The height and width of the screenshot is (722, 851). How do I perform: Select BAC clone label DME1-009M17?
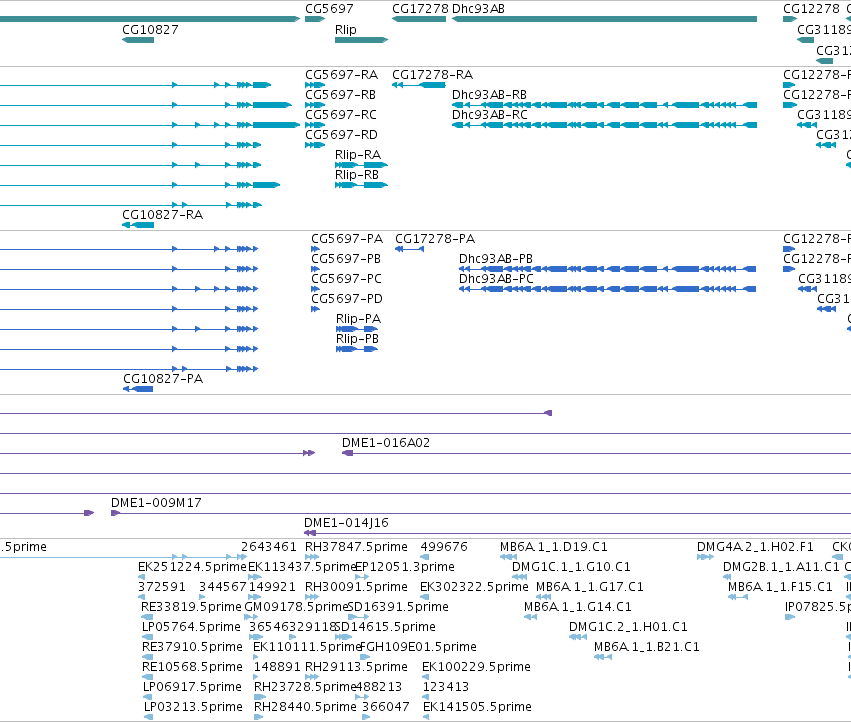point(156,503)
